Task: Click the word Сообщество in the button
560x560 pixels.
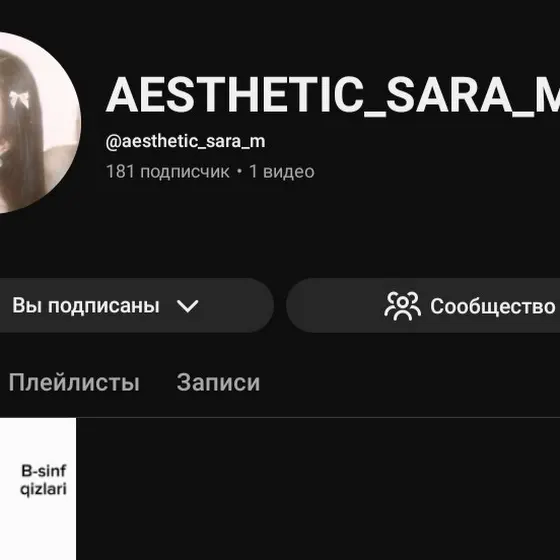Action: pyautogui.click(x=493, y=306)
